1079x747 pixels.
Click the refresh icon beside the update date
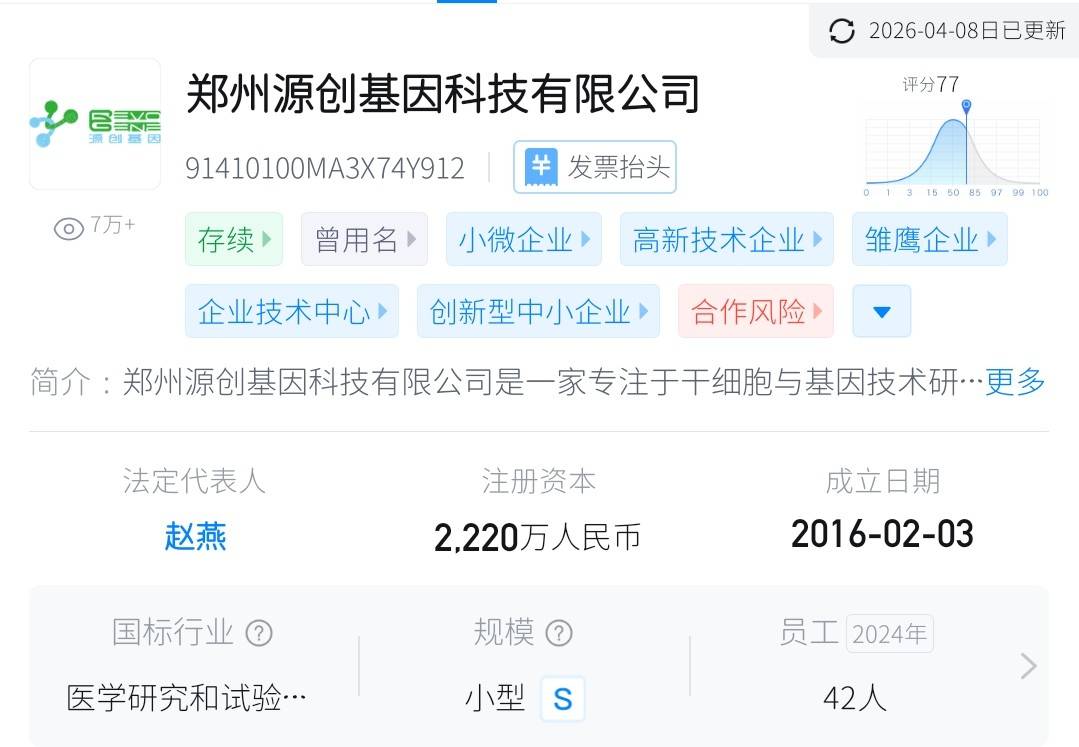click(x=842, y=31)
